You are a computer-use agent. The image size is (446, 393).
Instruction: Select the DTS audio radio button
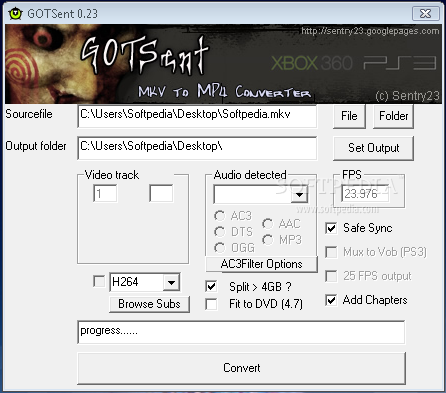pos(219,232)
